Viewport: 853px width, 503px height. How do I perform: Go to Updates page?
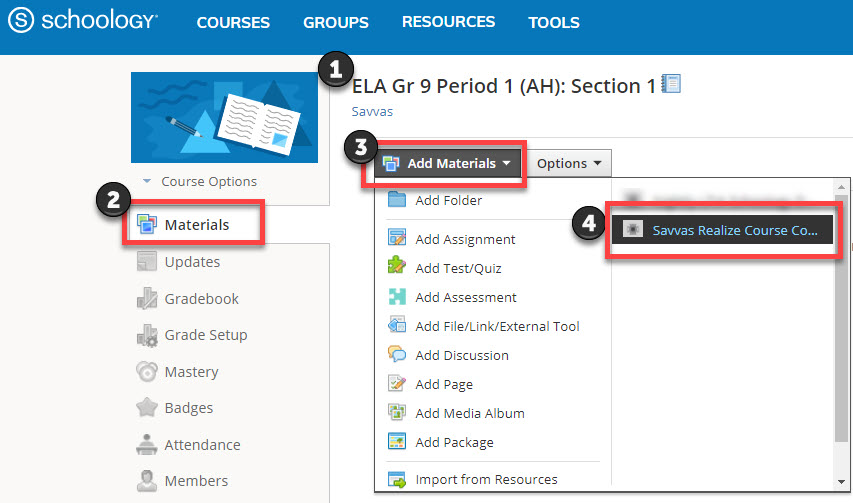(192, 262)
